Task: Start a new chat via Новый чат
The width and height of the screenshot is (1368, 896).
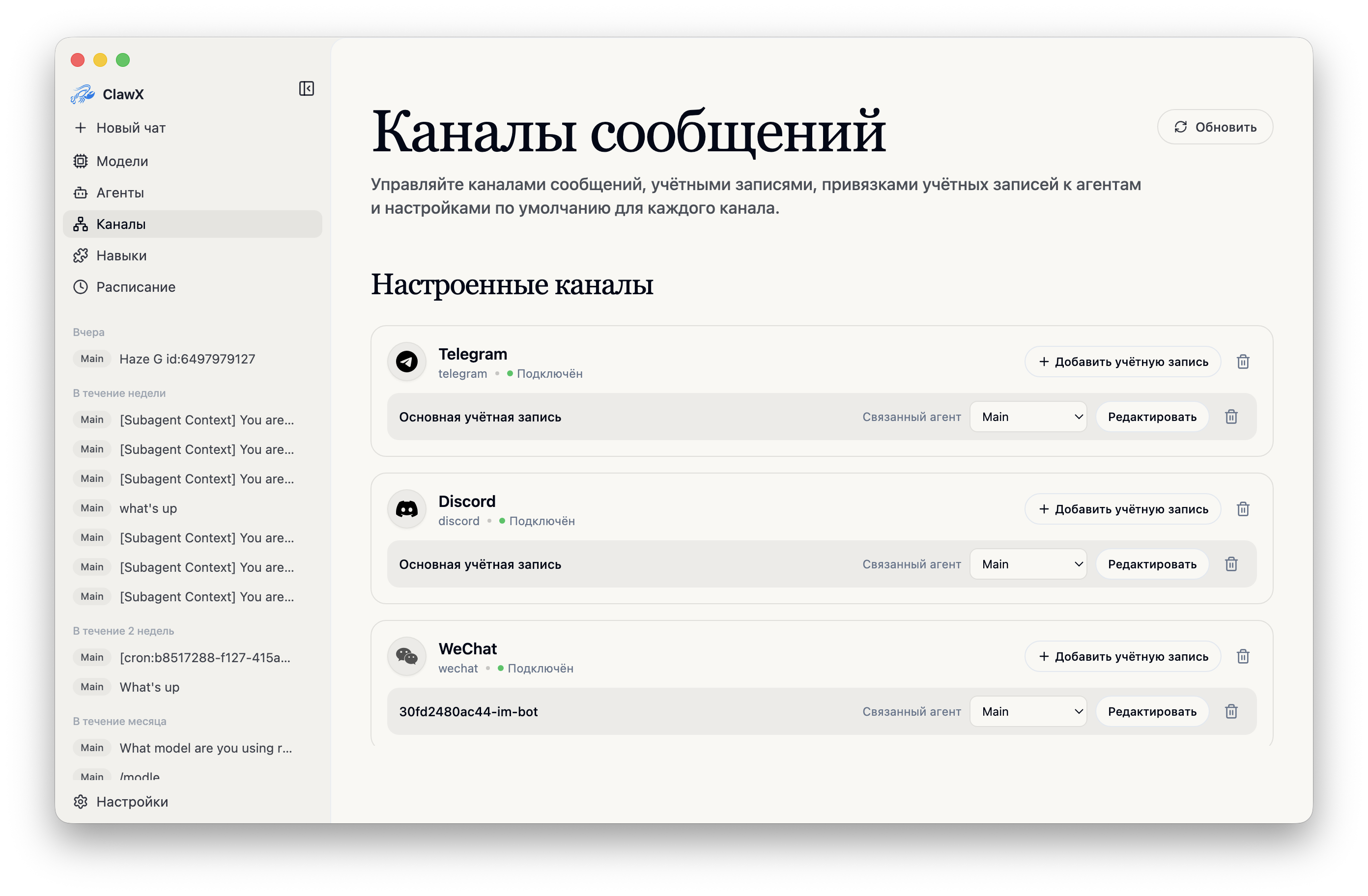Action: point(192,128)
